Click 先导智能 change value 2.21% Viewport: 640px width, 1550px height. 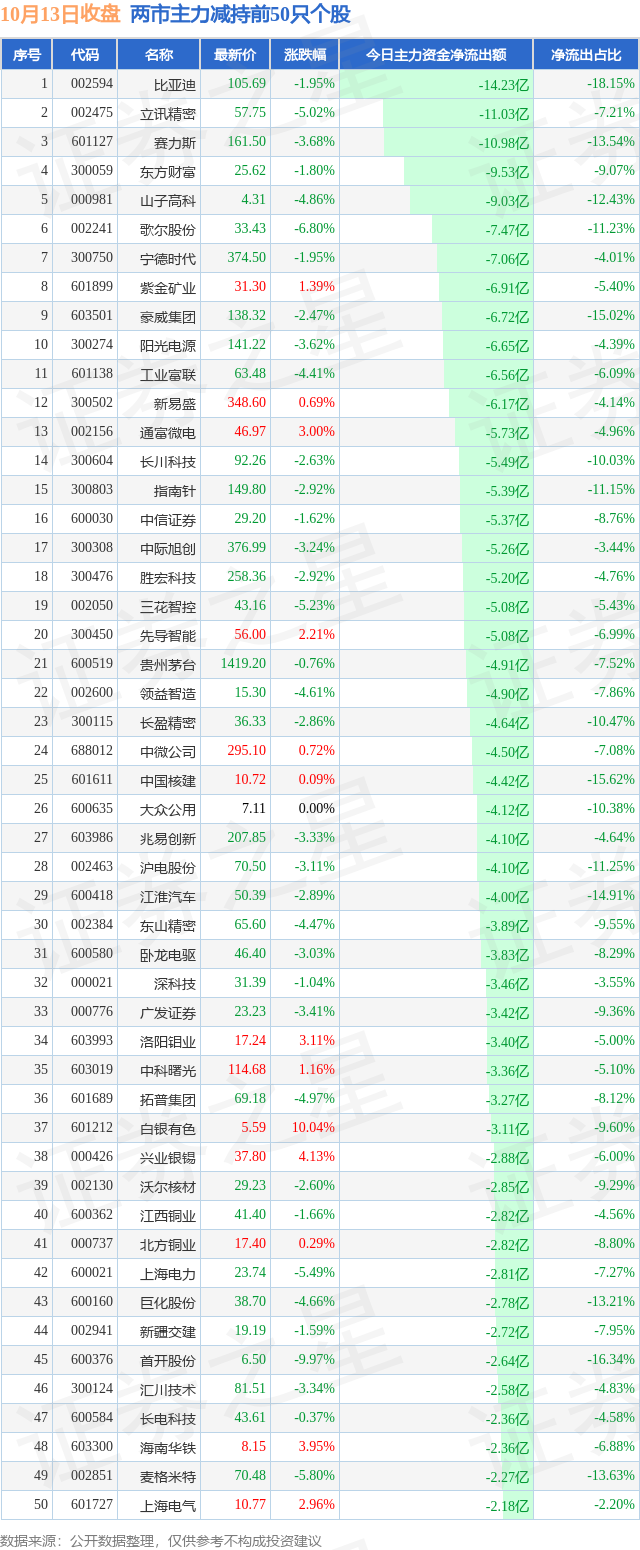click(x=317, y=635)
